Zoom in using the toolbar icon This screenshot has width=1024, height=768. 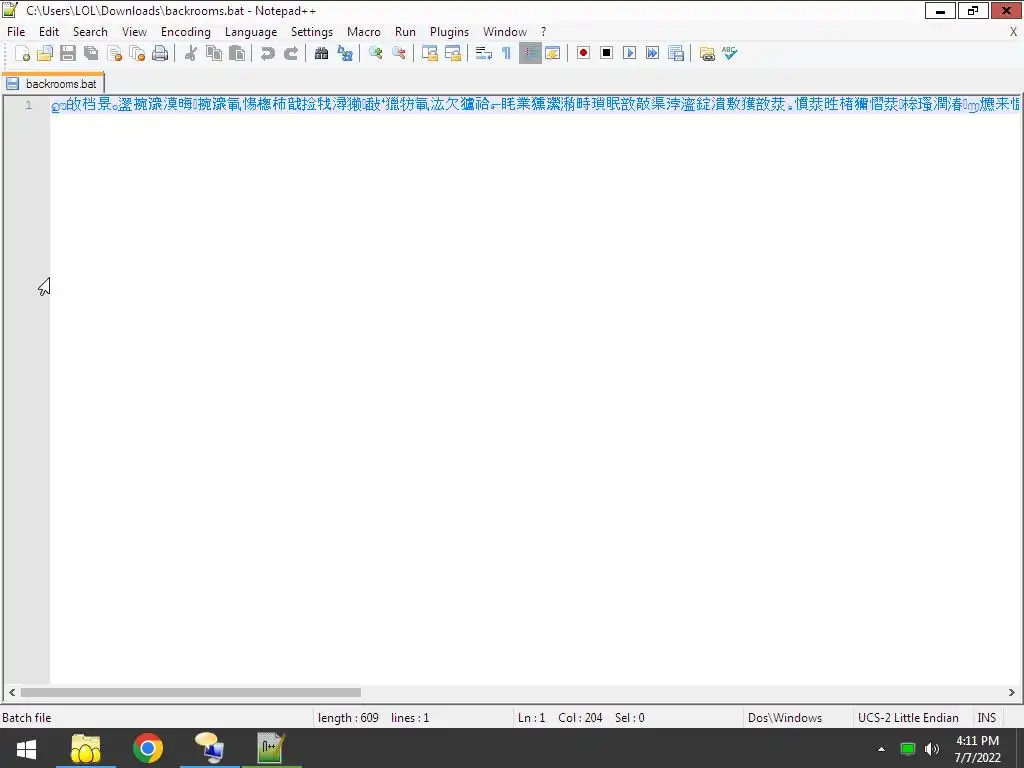pos(376,54)
